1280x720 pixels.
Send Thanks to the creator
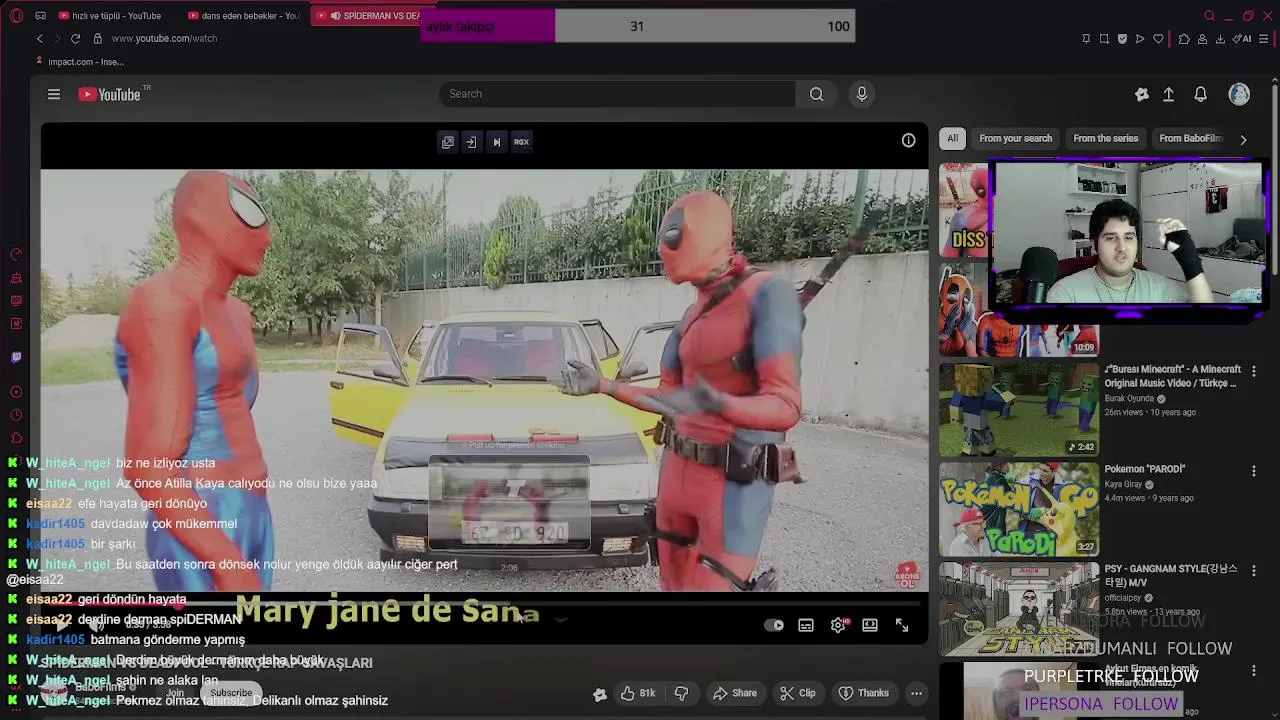coord(863,693)
